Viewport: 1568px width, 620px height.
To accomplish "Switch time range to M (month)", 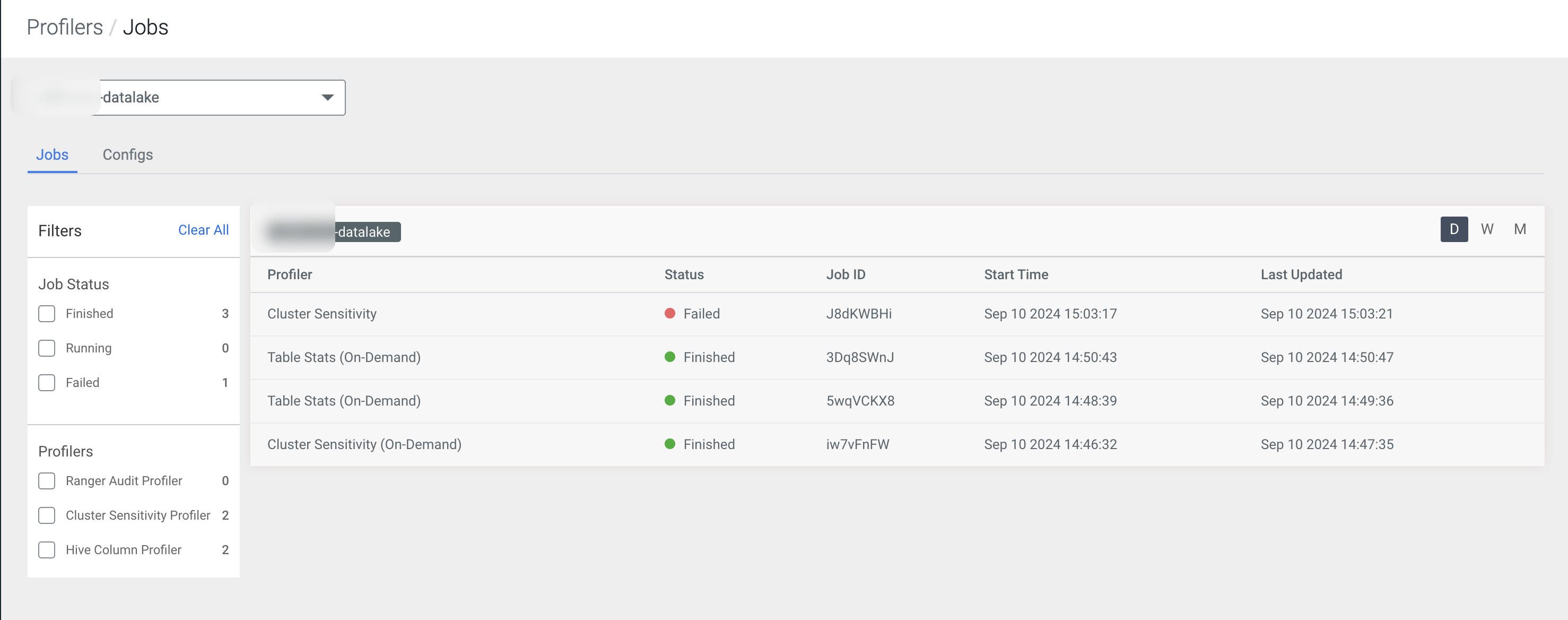I will (x=1519, y=230).
